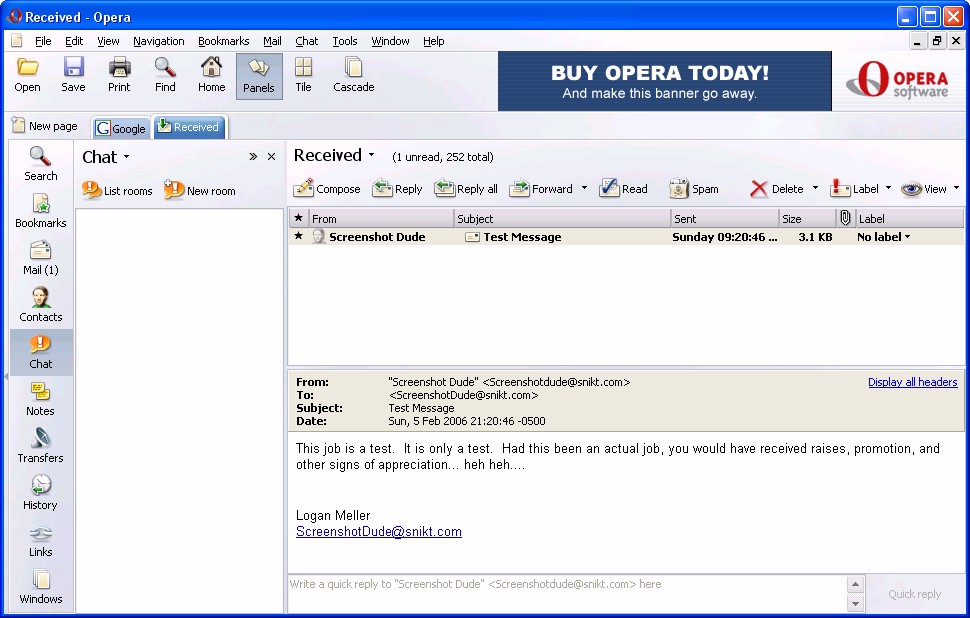Open the Bookmarks menu
The width and height of the screenshot is (970, 618).
(x=223, y=41)
